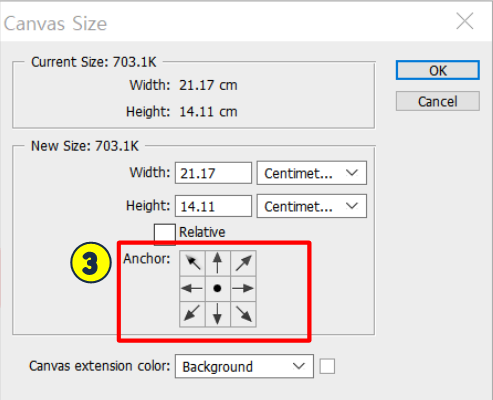Close the Canvas Size dialog
The image size is (493, 400).
click(x=465, y=21)
